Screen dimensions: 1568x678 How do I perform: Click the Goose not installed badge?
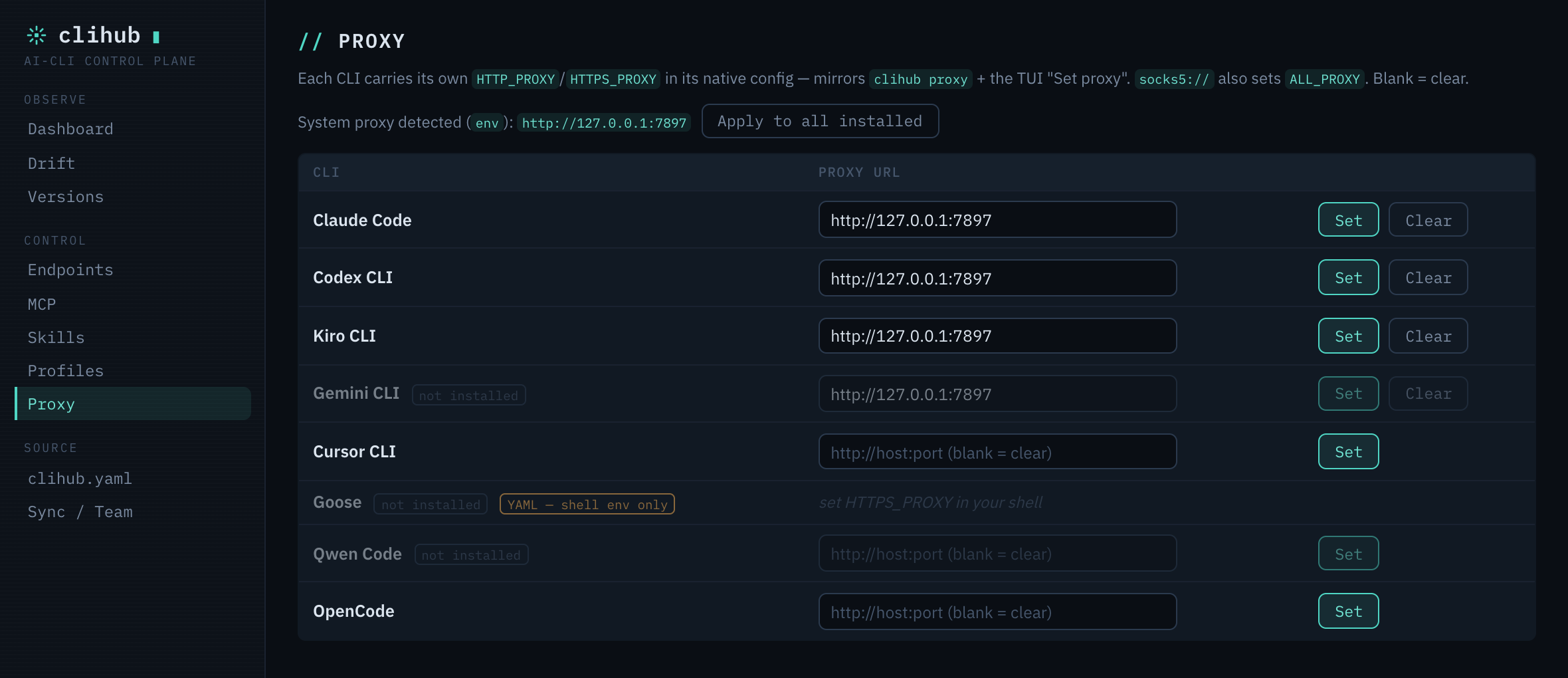pos(431,505)
